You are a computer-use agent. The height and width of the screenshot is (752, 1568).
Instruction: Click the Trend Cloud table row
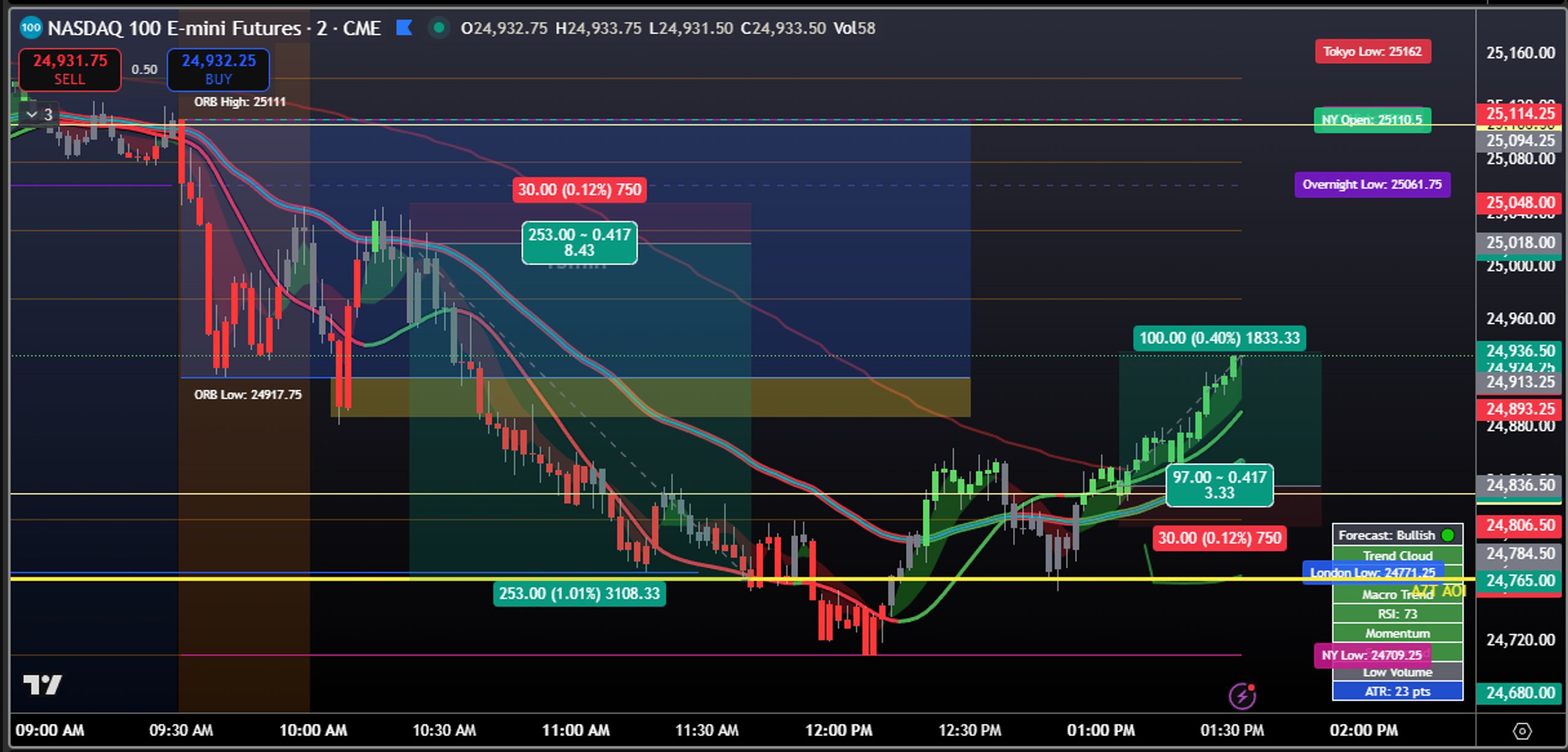pos(1398,555)
